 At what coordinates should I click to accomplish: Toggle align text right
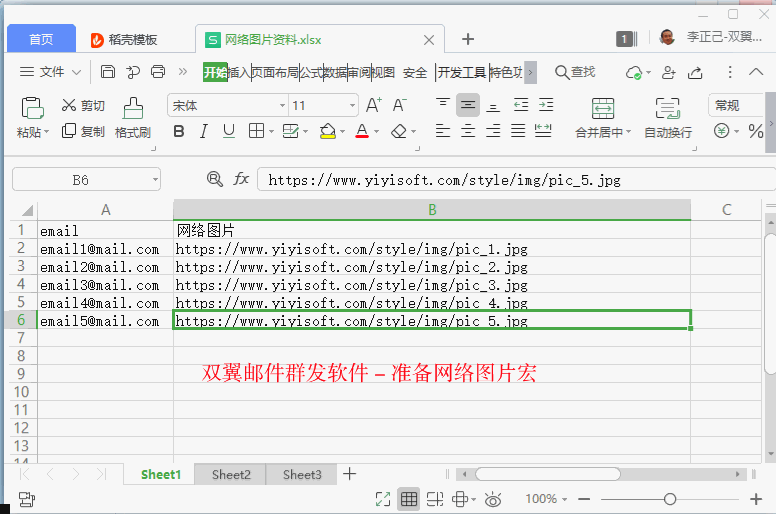(x=493, y=131)
